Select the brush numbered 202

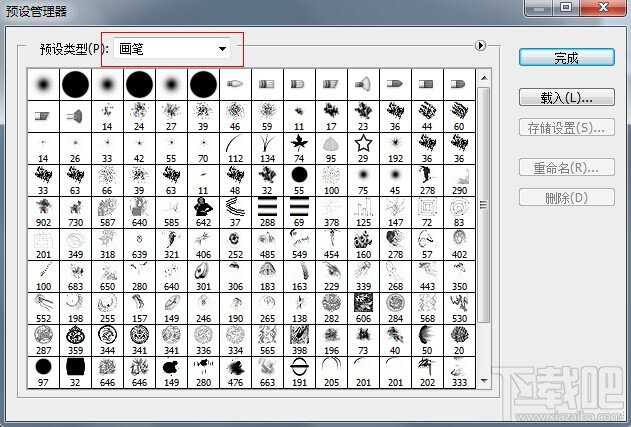pos(427,372)
